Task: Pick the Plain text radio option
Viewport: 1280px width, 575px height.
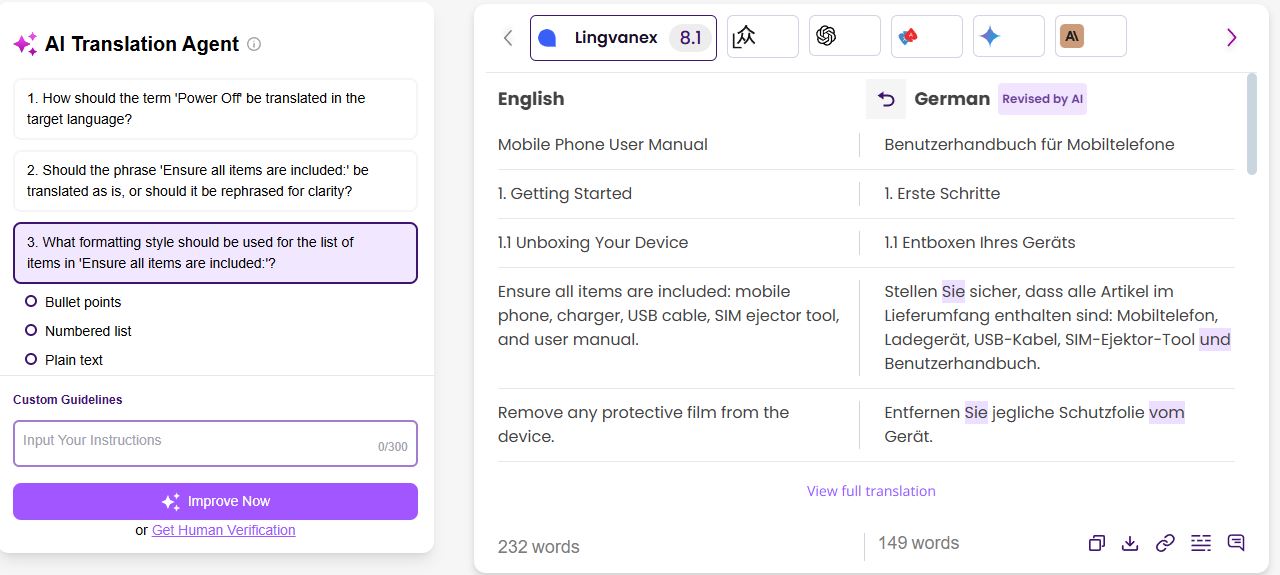Action: click(x=31, y=360)
